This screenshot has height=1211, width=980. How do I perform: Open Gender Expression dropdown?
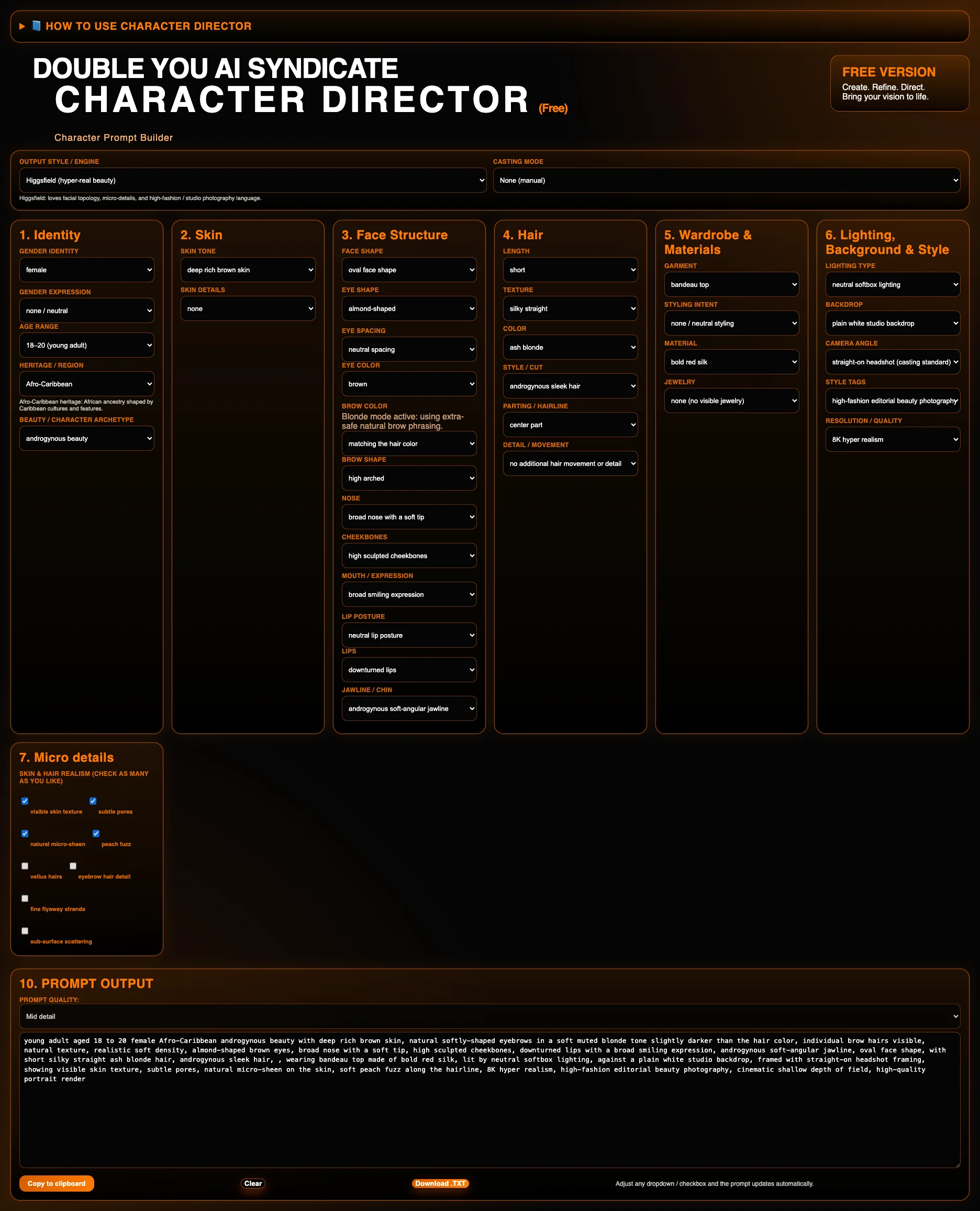(86, 310)
